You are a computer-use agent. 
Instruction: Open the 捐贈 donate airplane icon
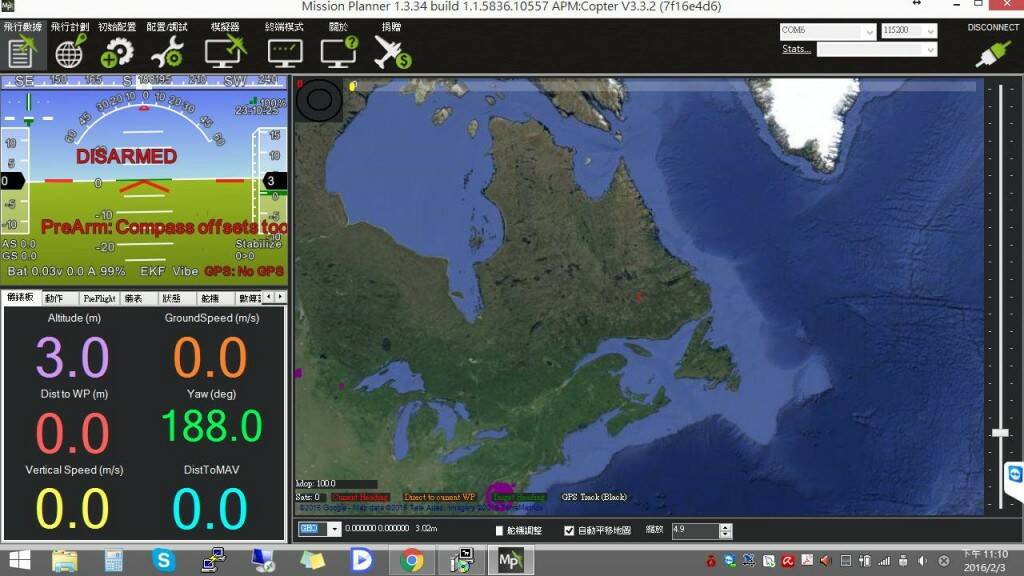point(392,52)
